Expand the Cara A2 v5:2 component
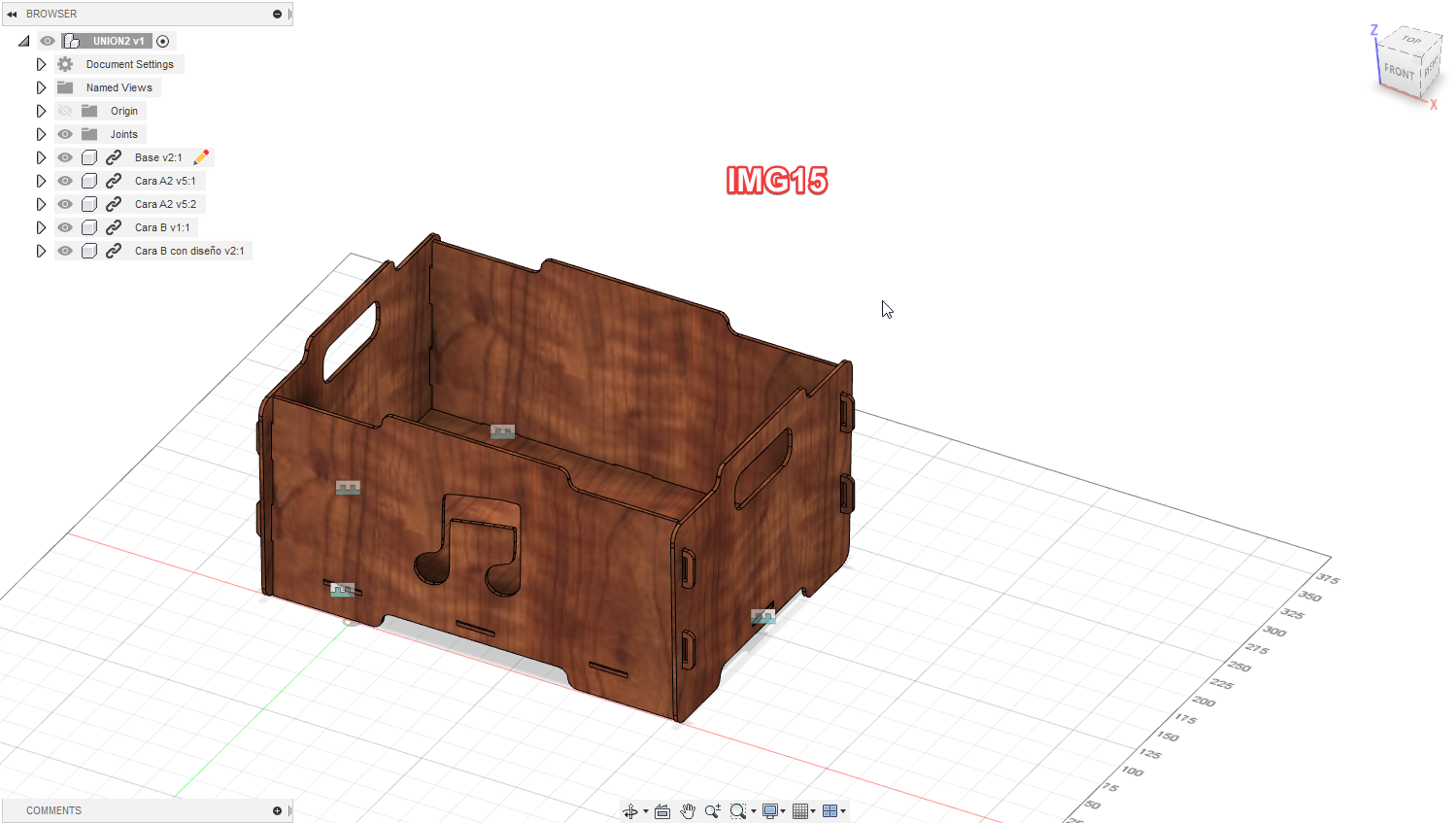1456x823 pixels. [x=41, y=204]
